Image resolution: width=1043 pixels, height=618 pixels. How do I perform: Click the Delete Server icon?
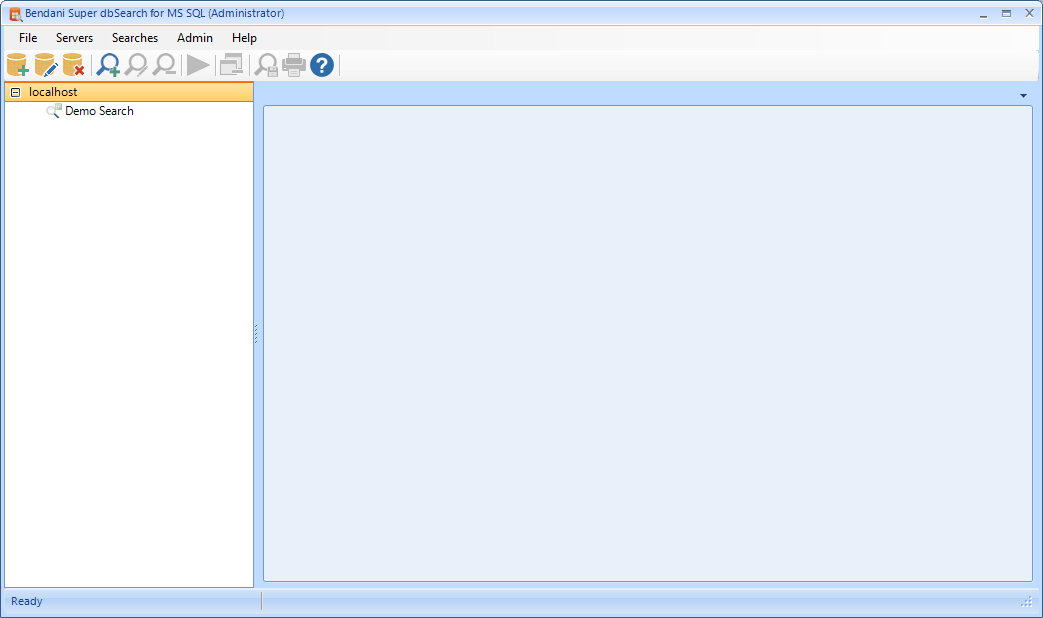click(73, 66)
